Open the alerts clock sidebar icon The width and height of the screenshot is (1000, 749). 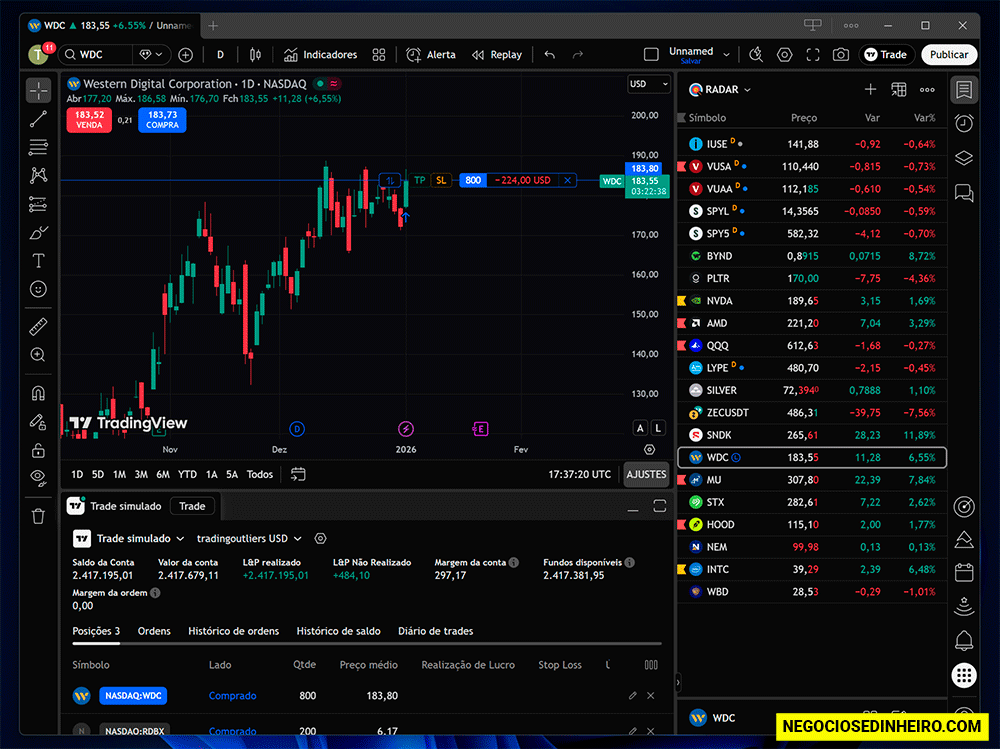964,123
